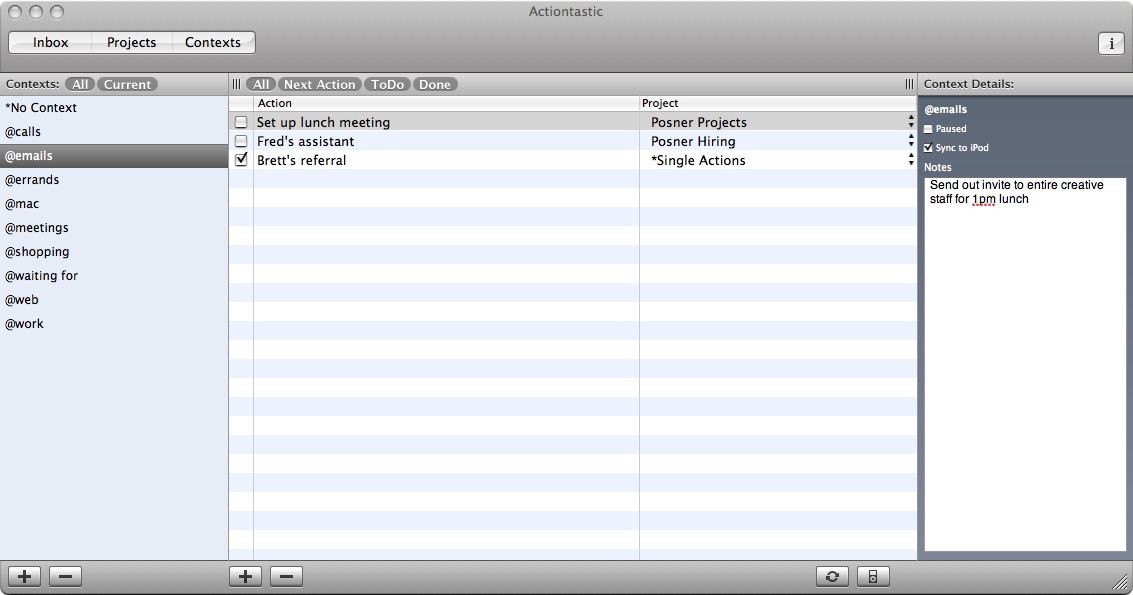Switch to the Projects tab
The image size is (1133, 595).
(x=131, y=43)
